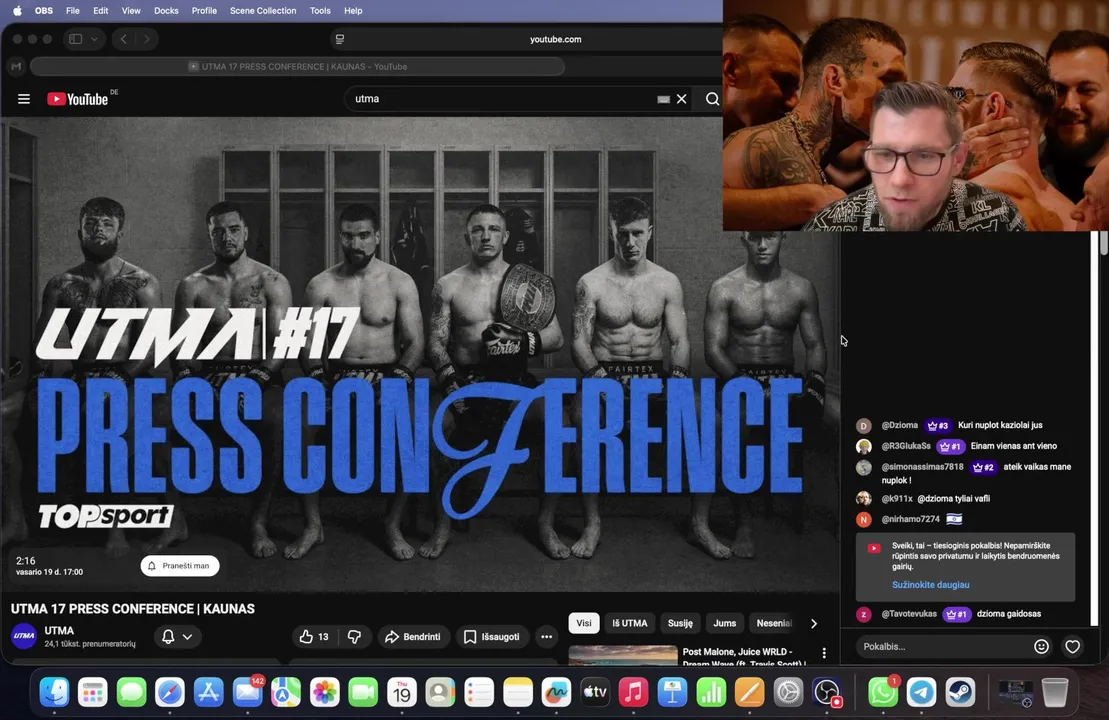Save the video with Išsaugoti button

[x=492, y=637]
